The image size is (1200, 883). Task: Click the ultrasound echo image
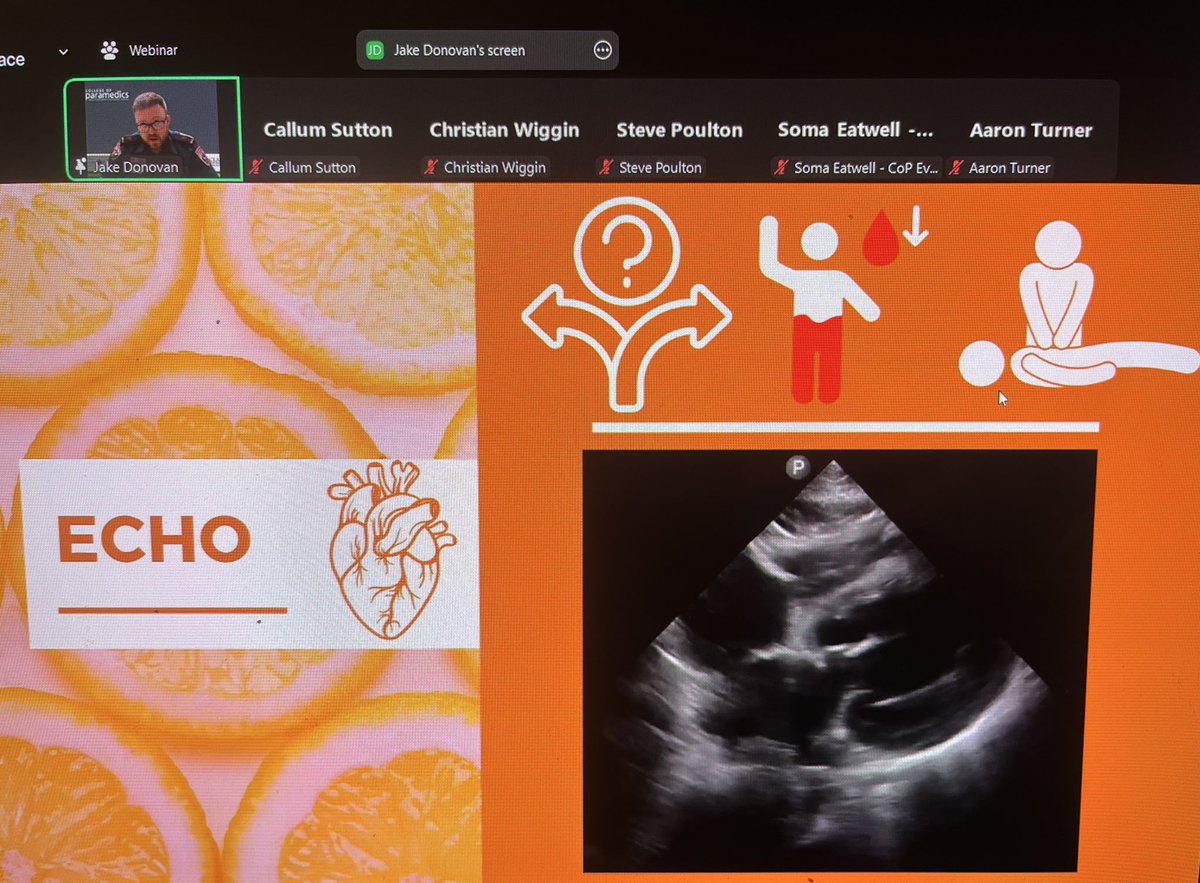point(838,660)
